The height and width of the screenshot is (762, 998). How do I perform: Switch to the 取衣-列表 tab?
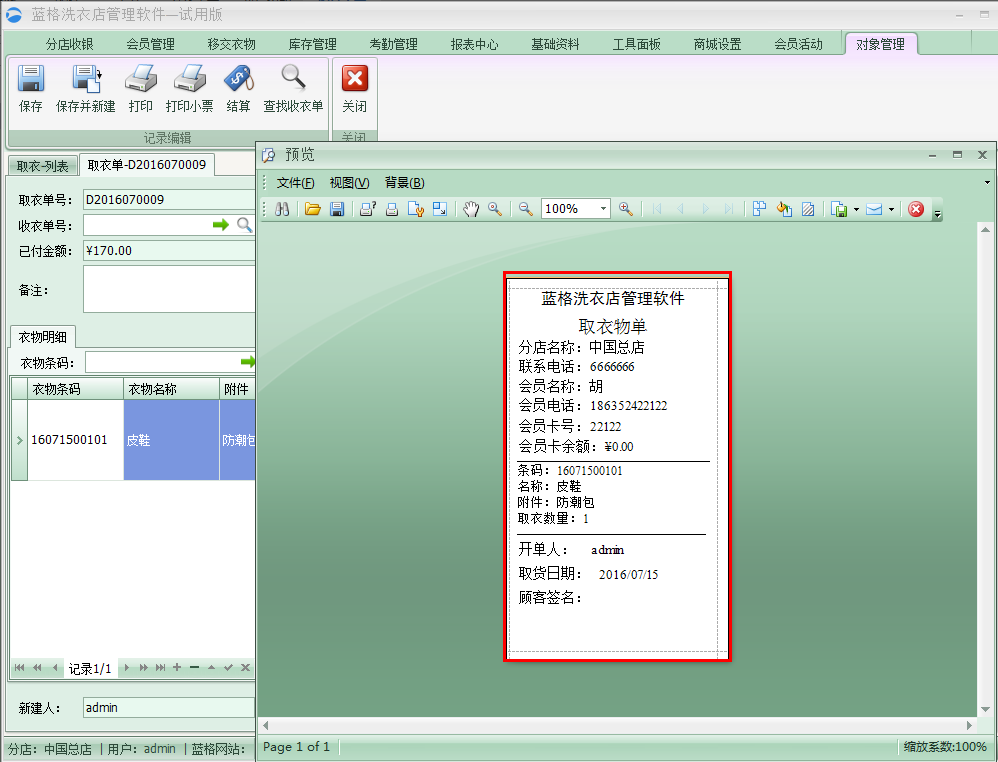tap(43, 166)
